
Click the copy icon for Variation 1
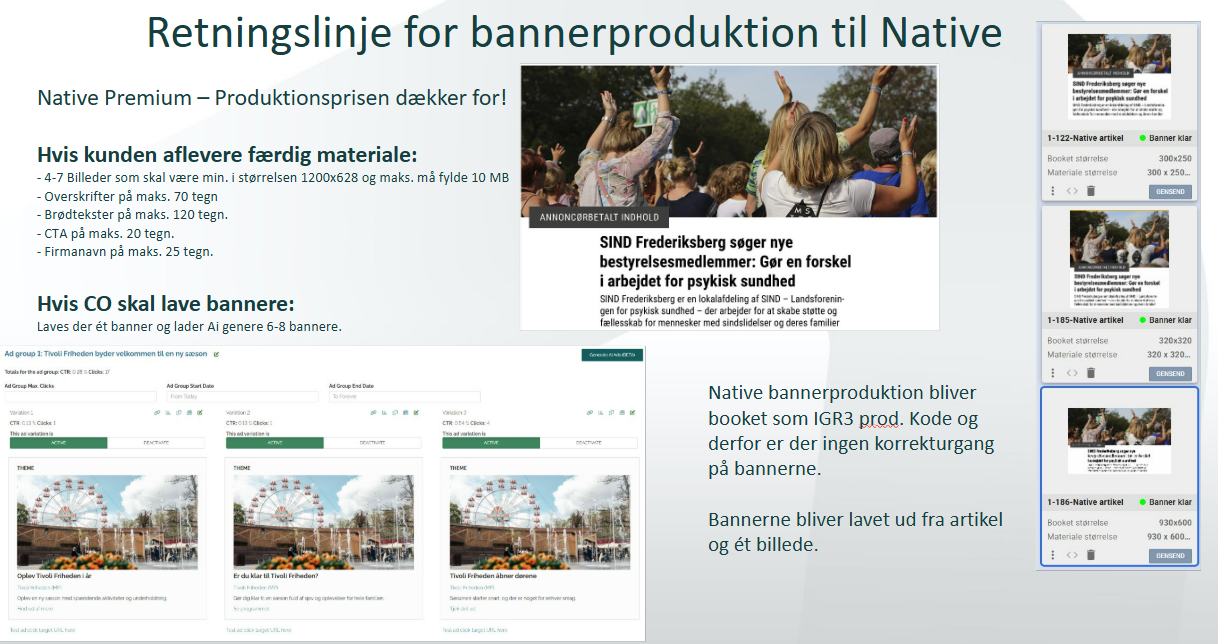[179, 413]
